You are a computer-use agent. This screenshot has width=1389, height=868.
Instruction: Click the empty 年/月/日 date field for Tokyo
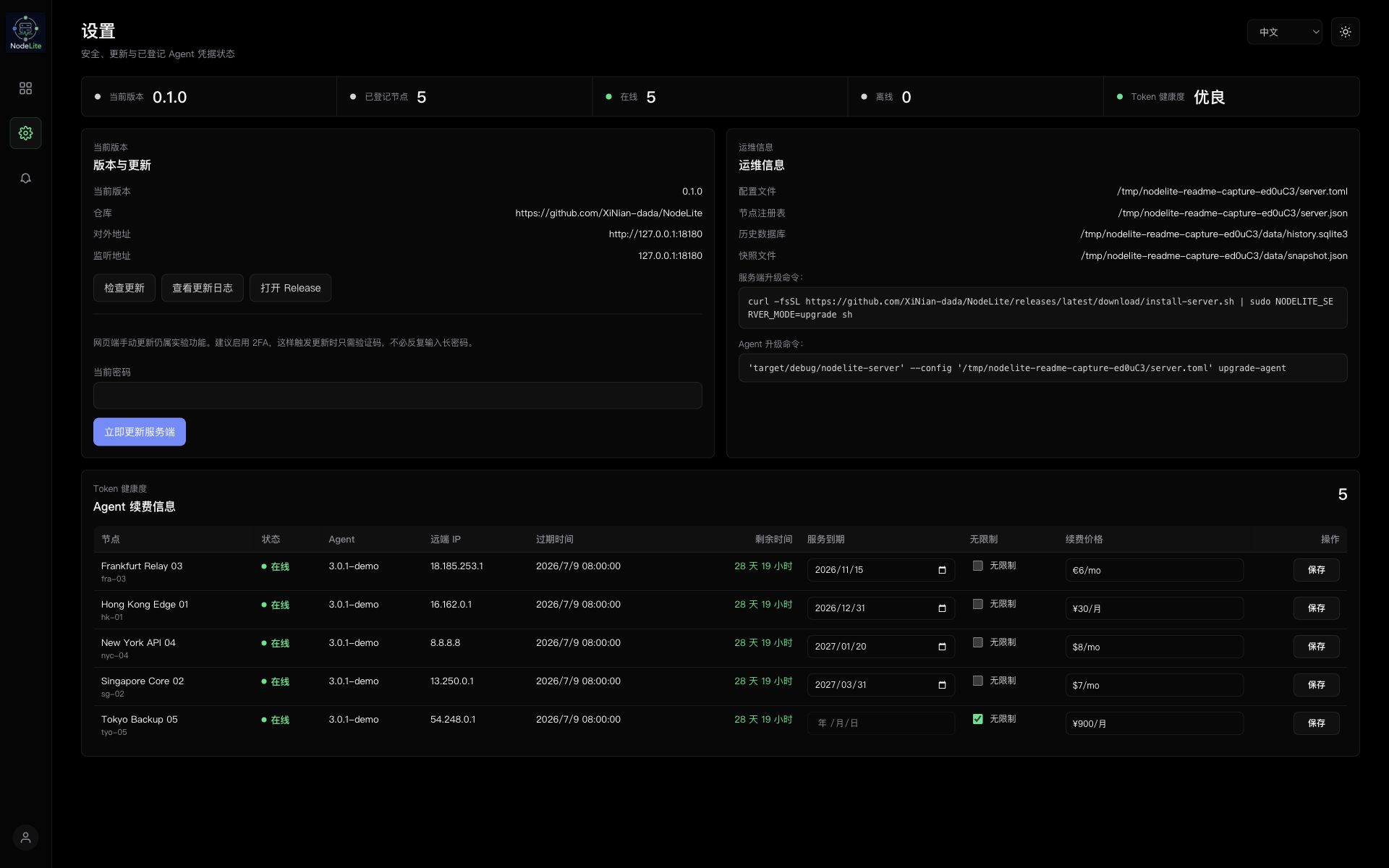coord(880,723)
